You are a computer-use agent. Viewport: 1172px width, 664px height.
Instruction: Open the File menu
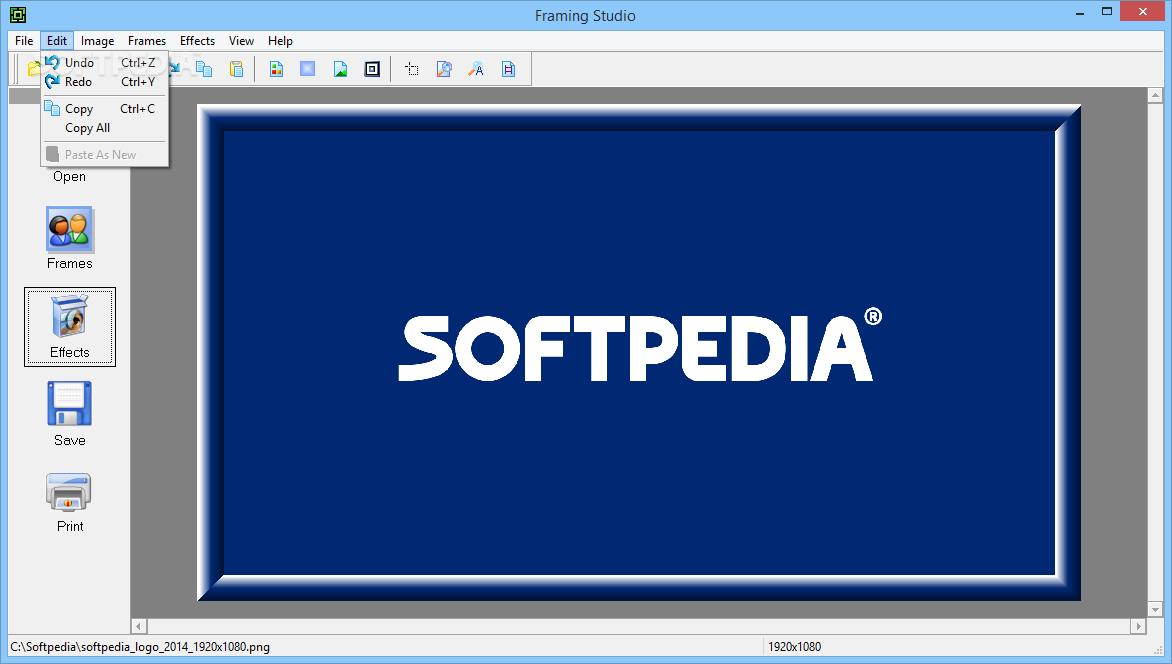click(24, 41)
